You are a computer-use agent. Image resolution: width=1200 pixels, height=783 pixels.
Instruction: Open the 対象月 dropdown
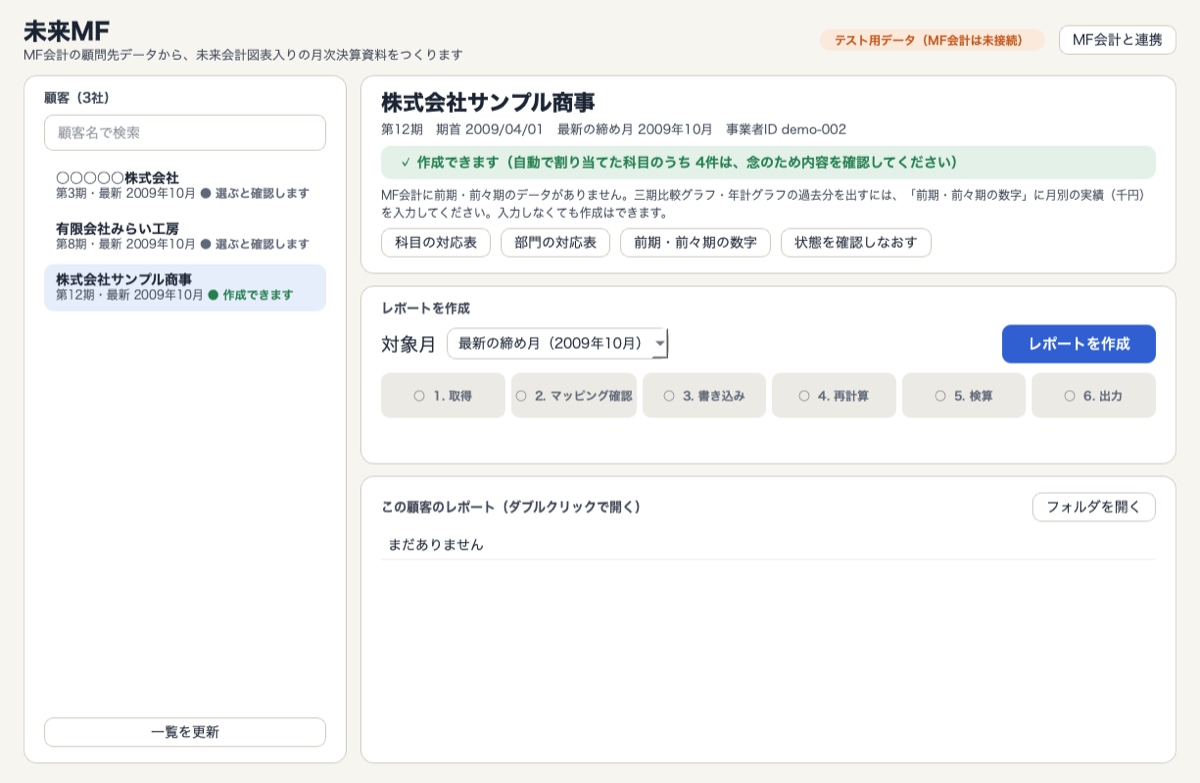557,343
